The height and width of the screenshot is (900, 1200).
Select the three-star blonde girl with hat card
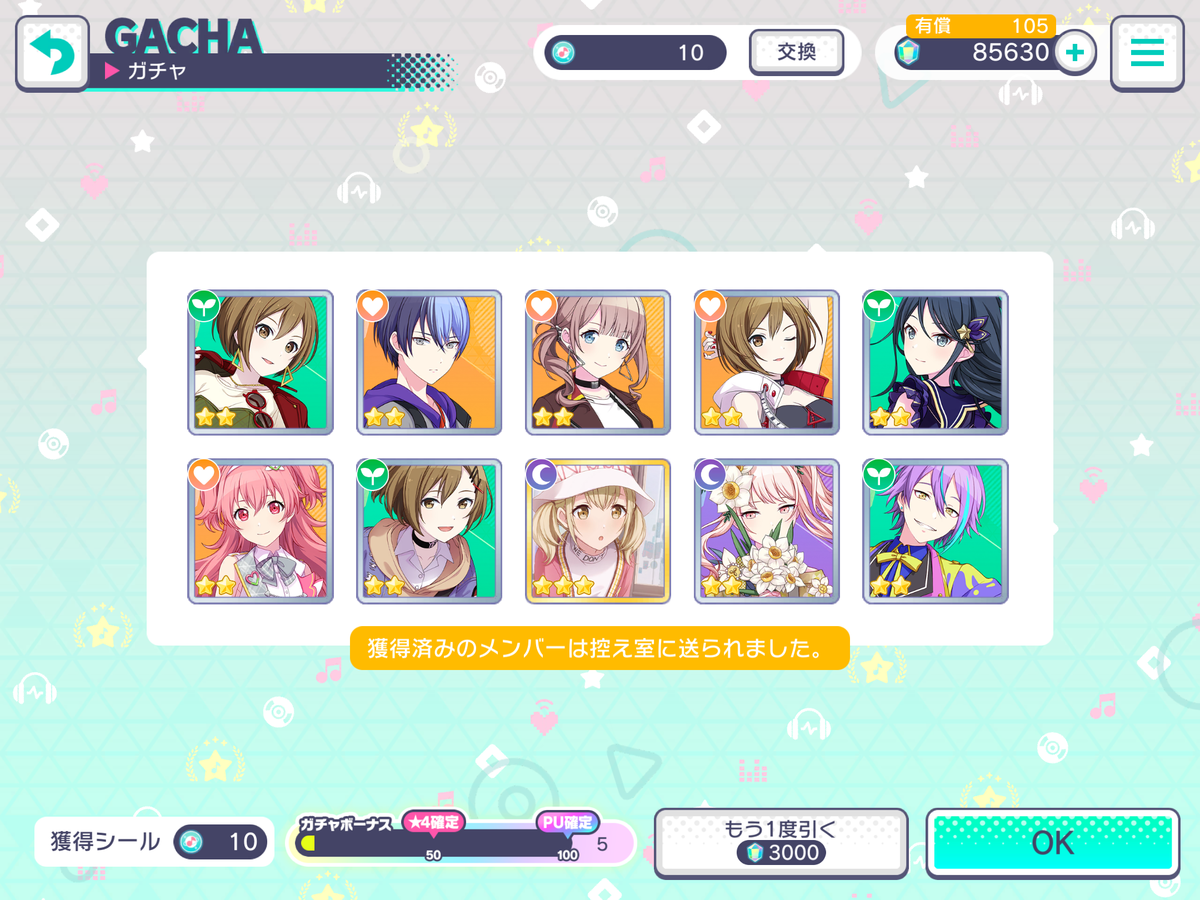pos(598,531)
